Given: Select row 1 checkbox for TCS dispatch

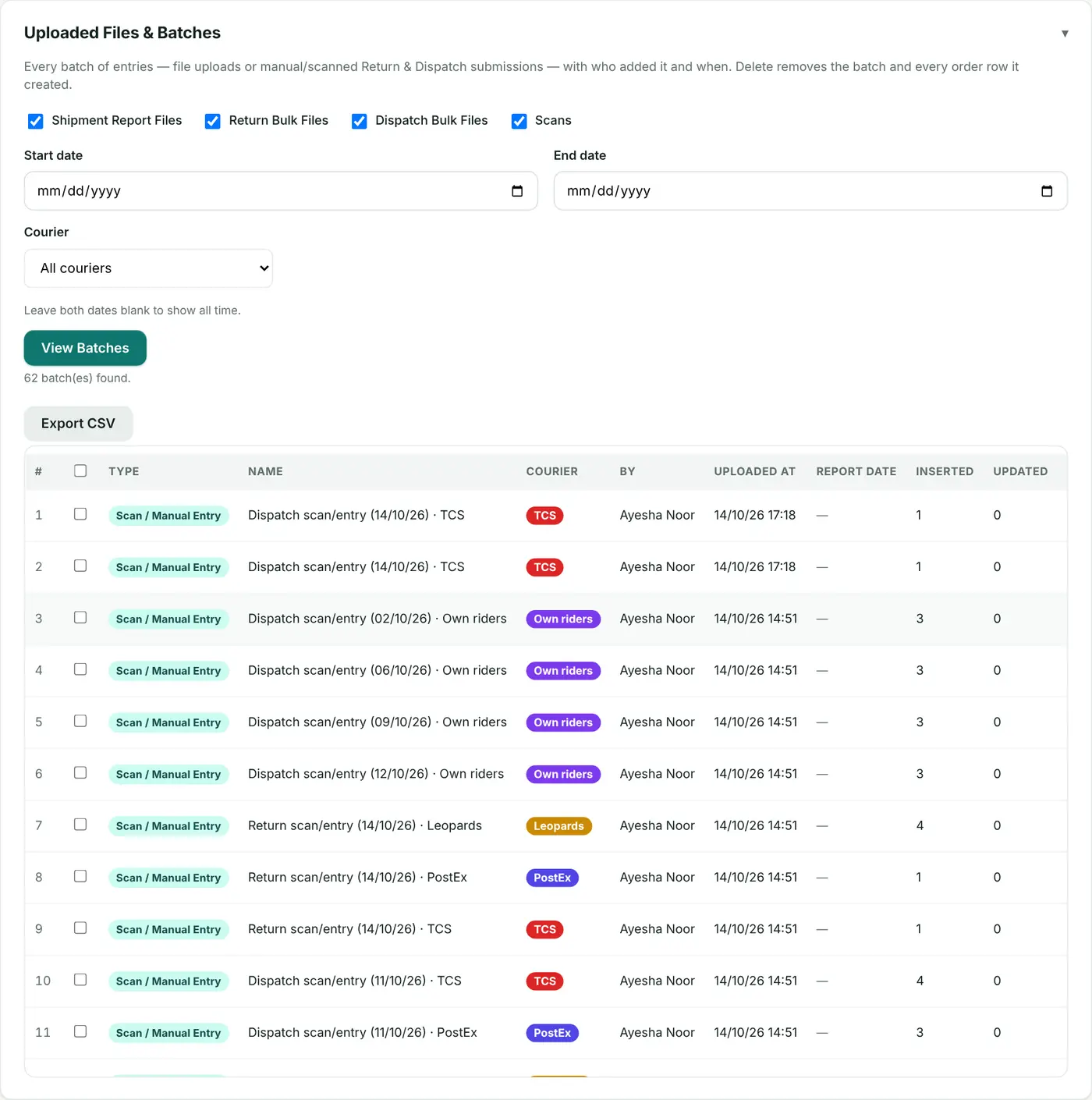Looking at the screenshot, I should click(x=80, y=514).
